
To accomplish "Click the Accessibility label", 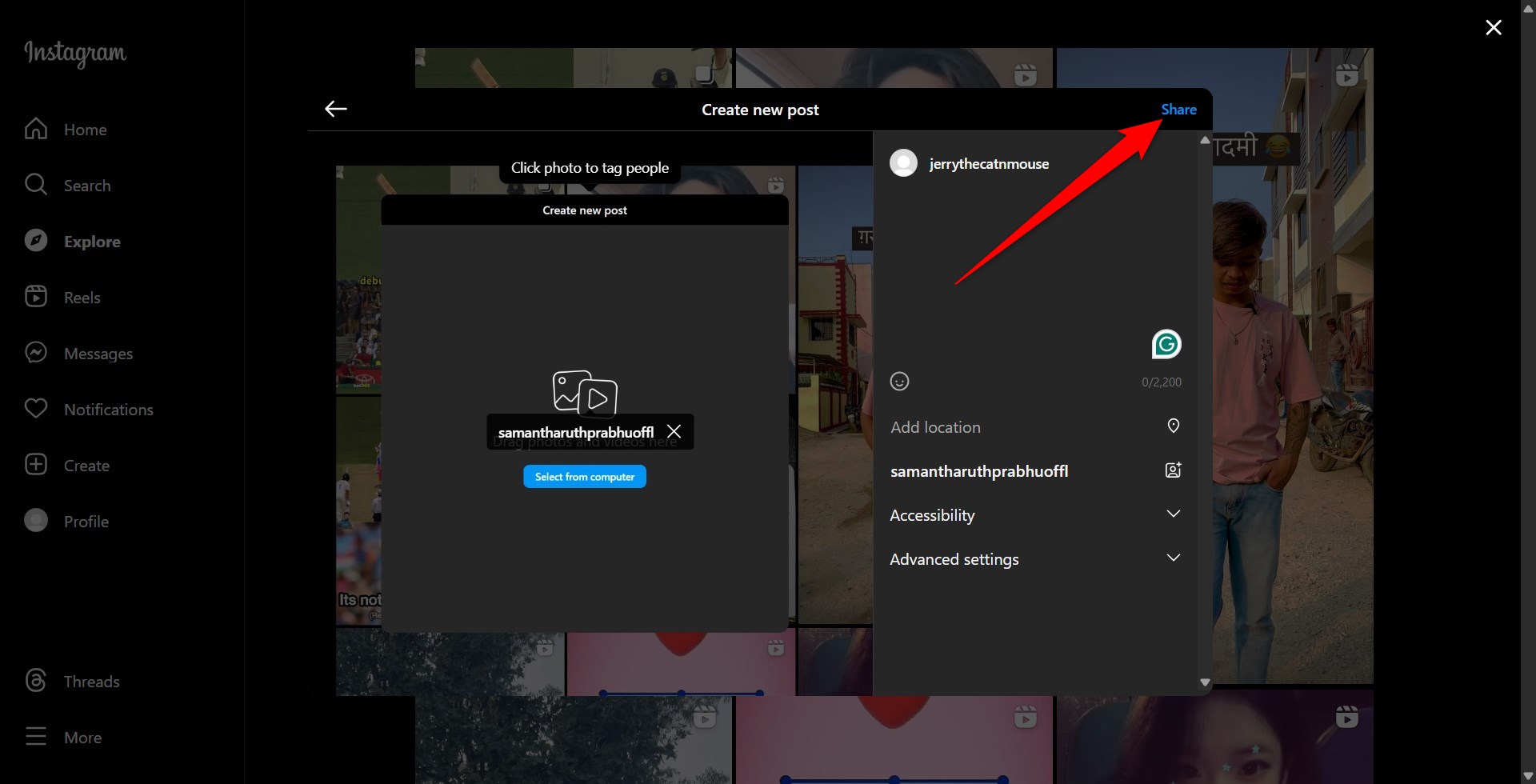I will click(932, 515).
